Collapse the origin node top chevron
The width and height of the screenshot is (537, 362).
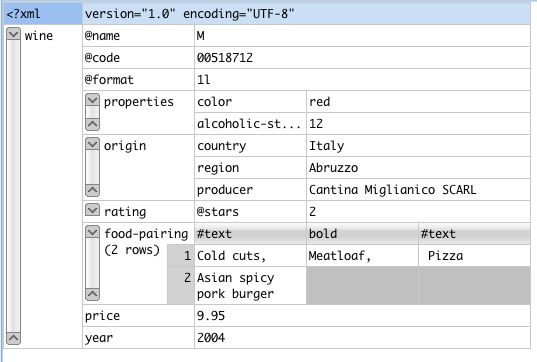92,144
